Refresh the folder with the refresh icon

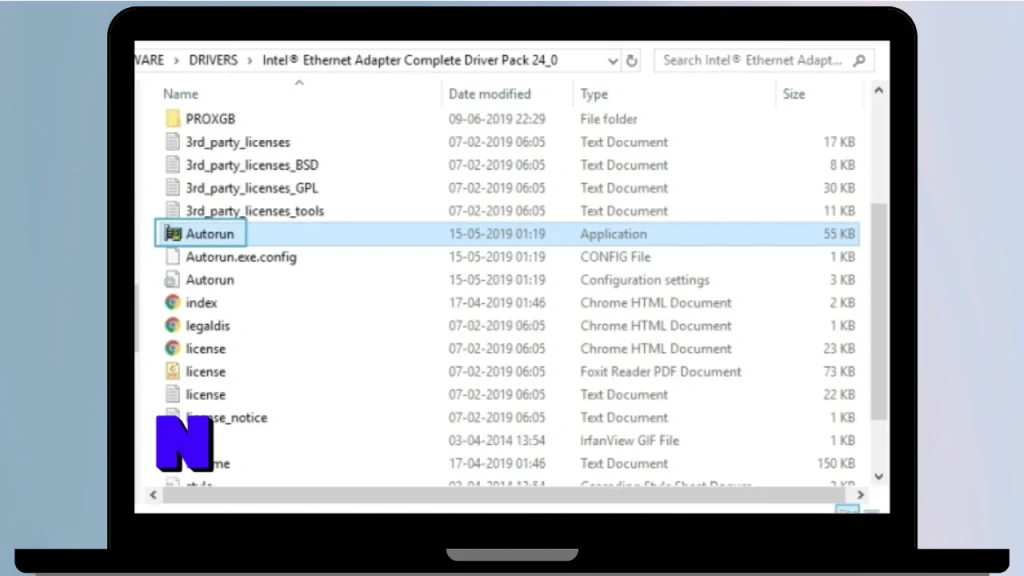[x=632, y=61]
